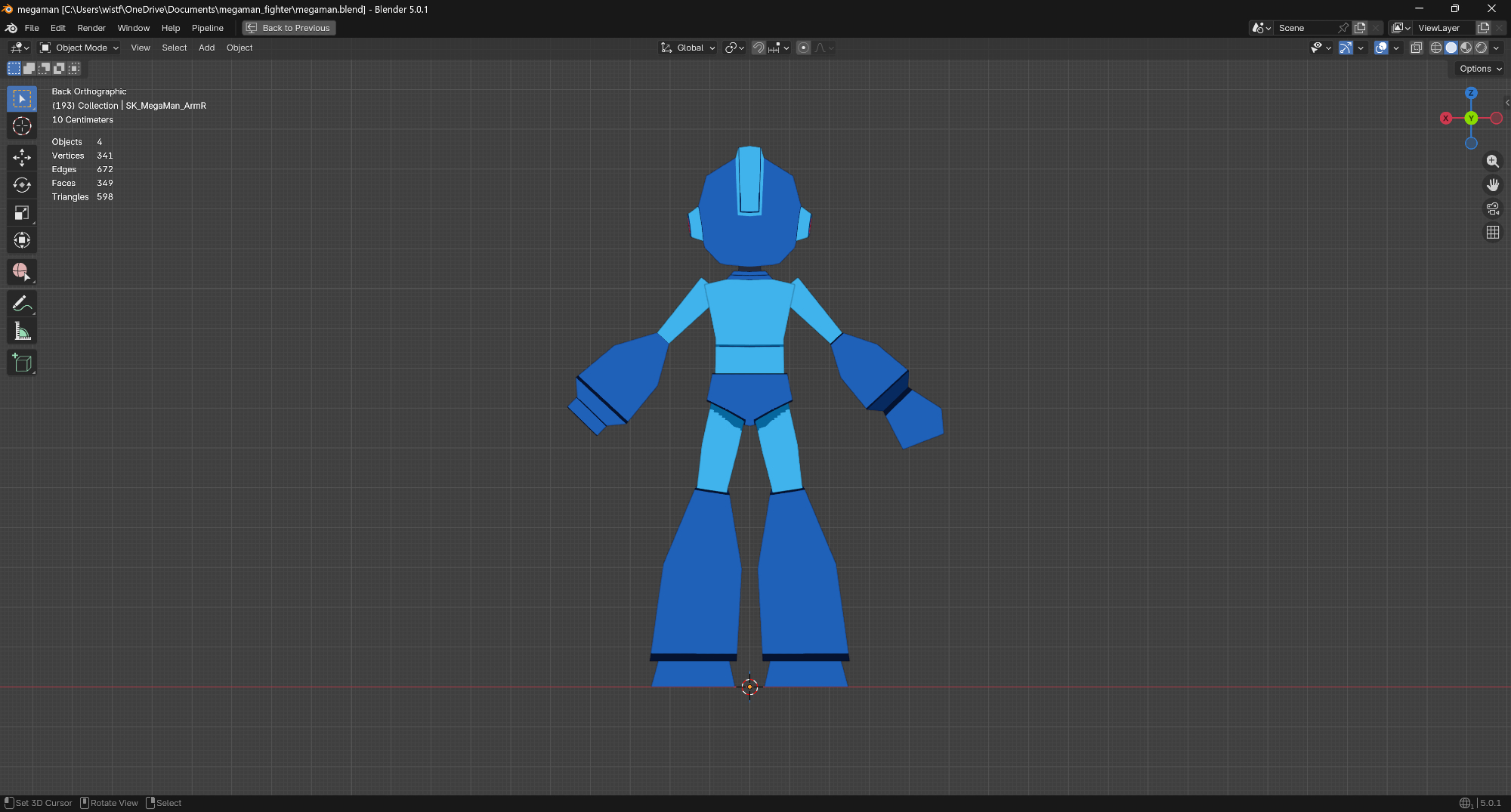Toggle snapping magnet icon
1511x812 pixels.
click(759, 48)
